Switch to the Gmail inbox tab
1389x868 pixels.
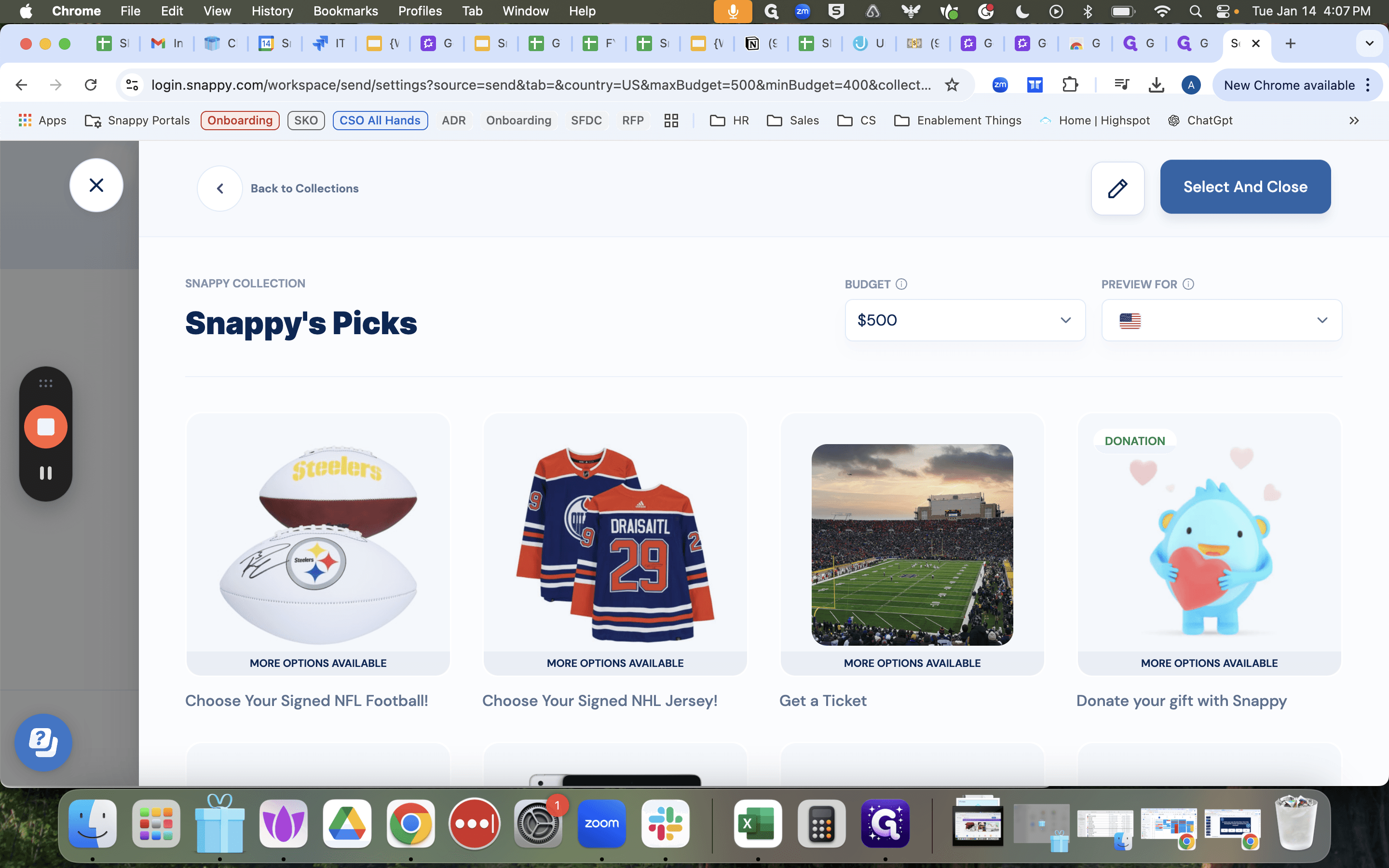pos(167,43)
